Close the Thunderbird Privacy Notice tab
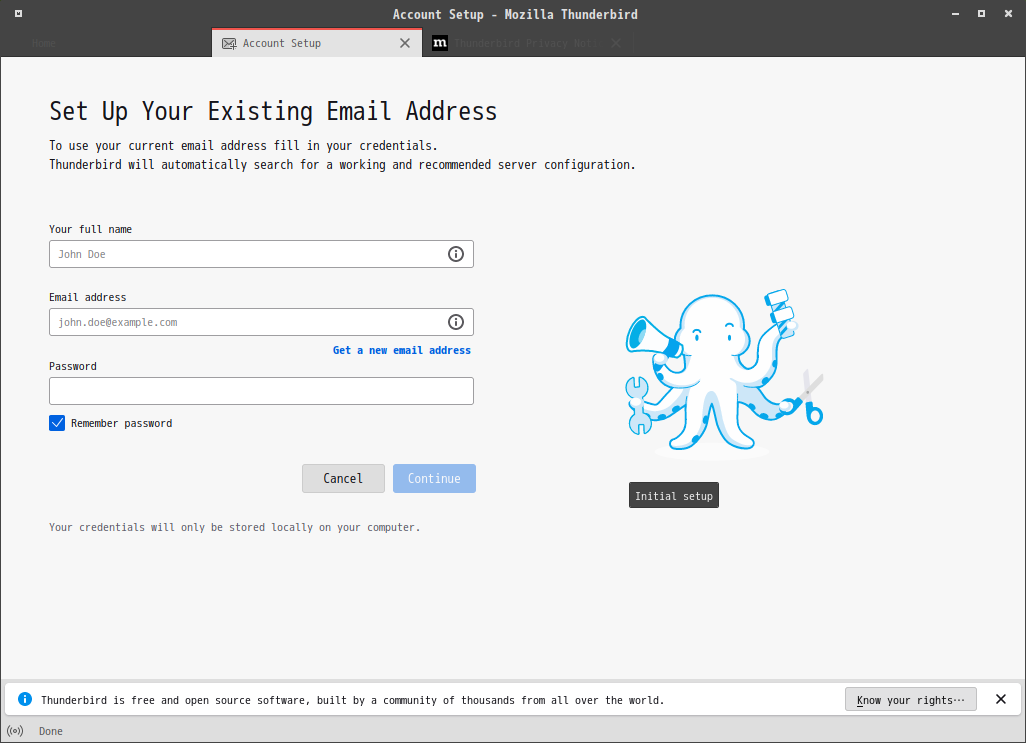The width and height of the screenshot is (1026, 743). pyautogui.click(x=616, y=43)
